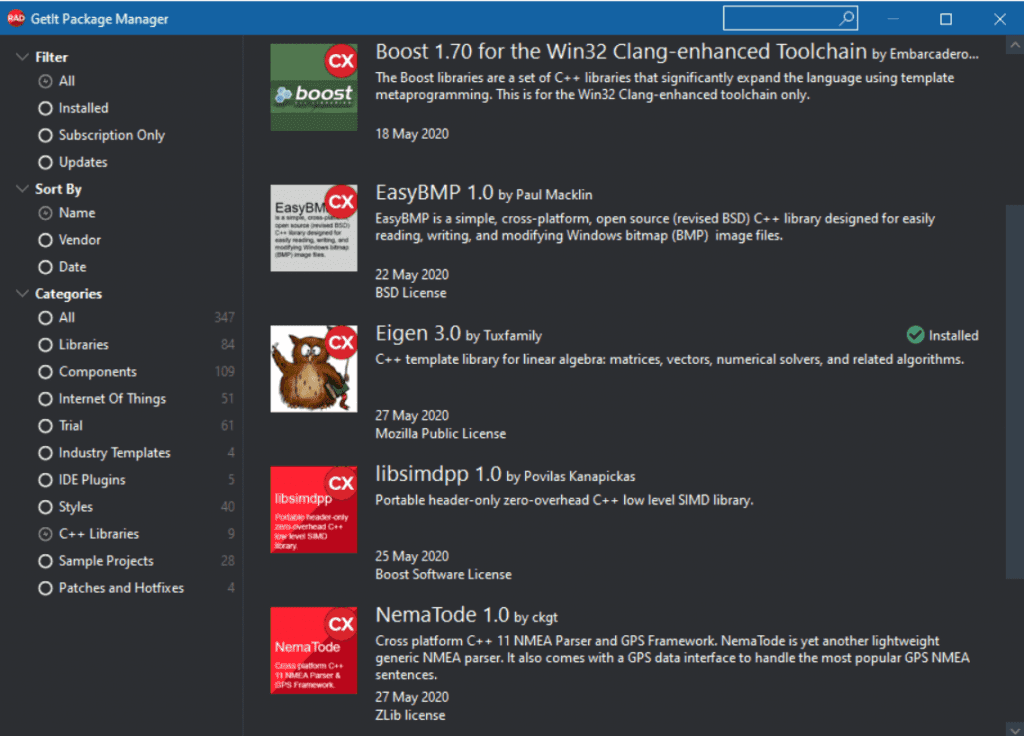The height and width of the screenshot is (736, 1024).
Task: Click the 'by ckgt' vendor text
Action: coord(536,617)
